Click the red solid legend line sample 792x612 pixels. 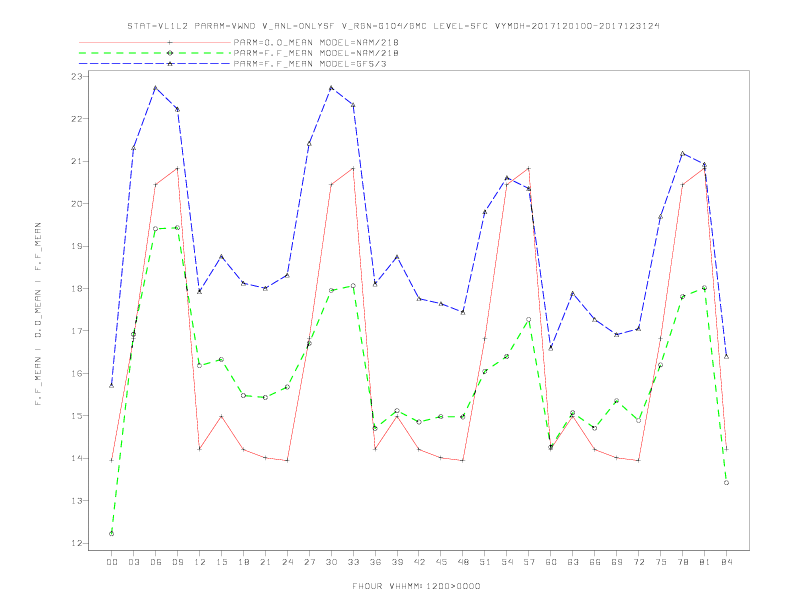(155, 42)
